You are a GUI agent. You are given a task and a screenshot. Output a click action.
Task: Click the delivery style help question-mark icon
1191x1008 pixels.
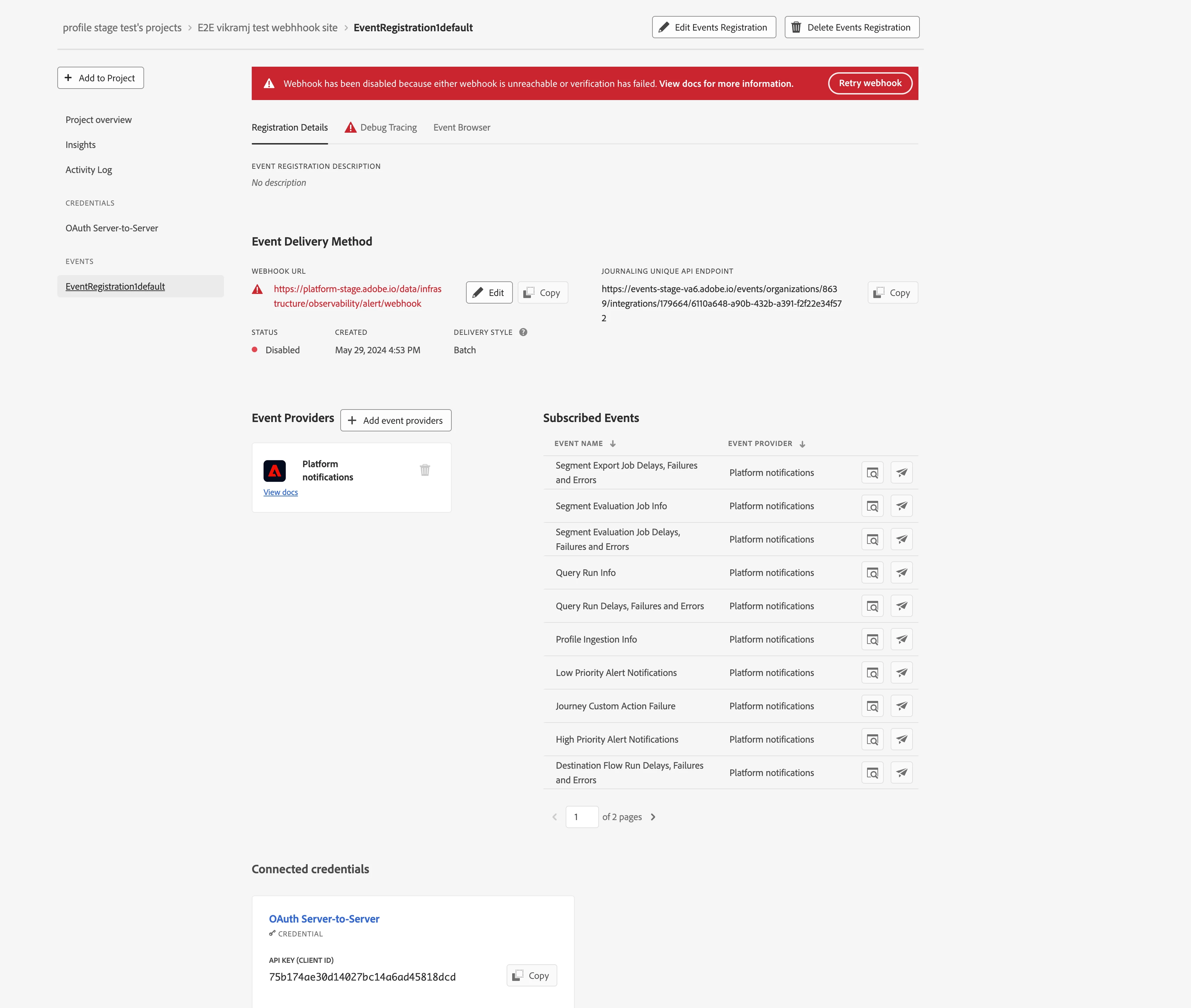(523, 332)
